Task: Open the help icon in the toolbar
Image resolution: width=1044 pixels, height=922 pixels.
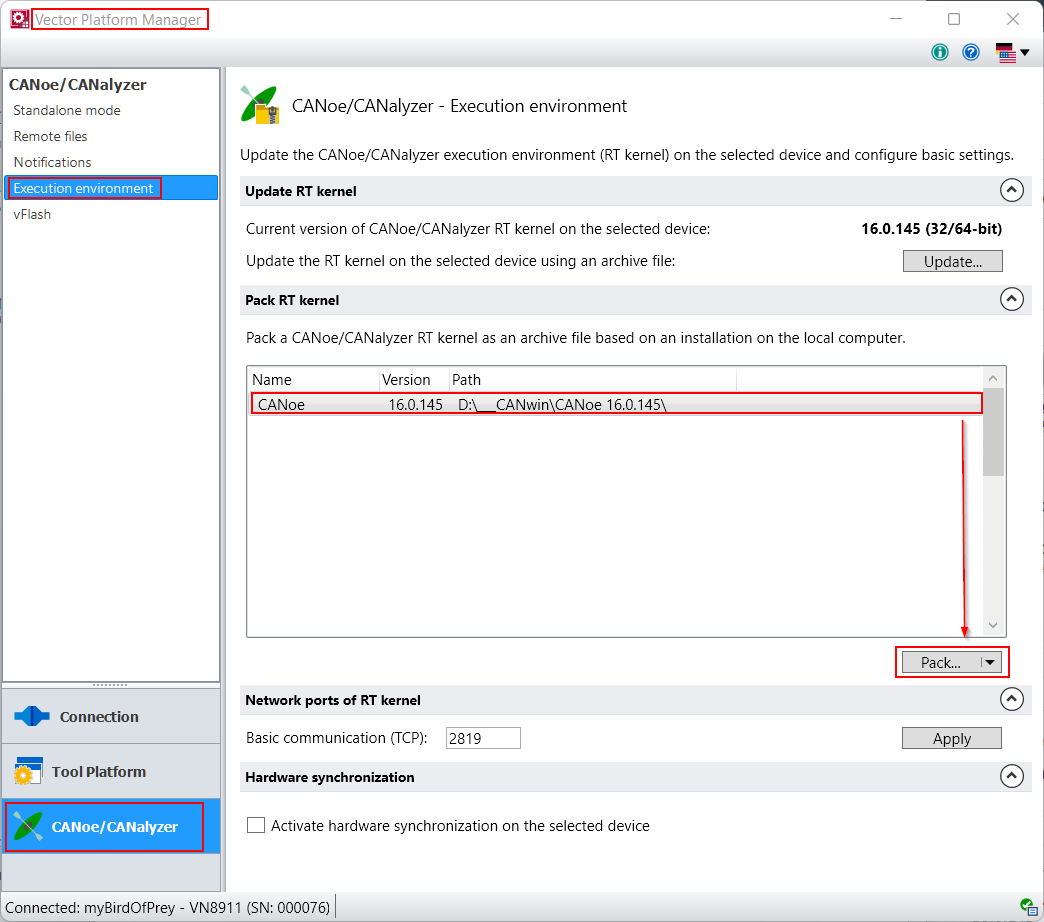Action: [x=971, y=51]
